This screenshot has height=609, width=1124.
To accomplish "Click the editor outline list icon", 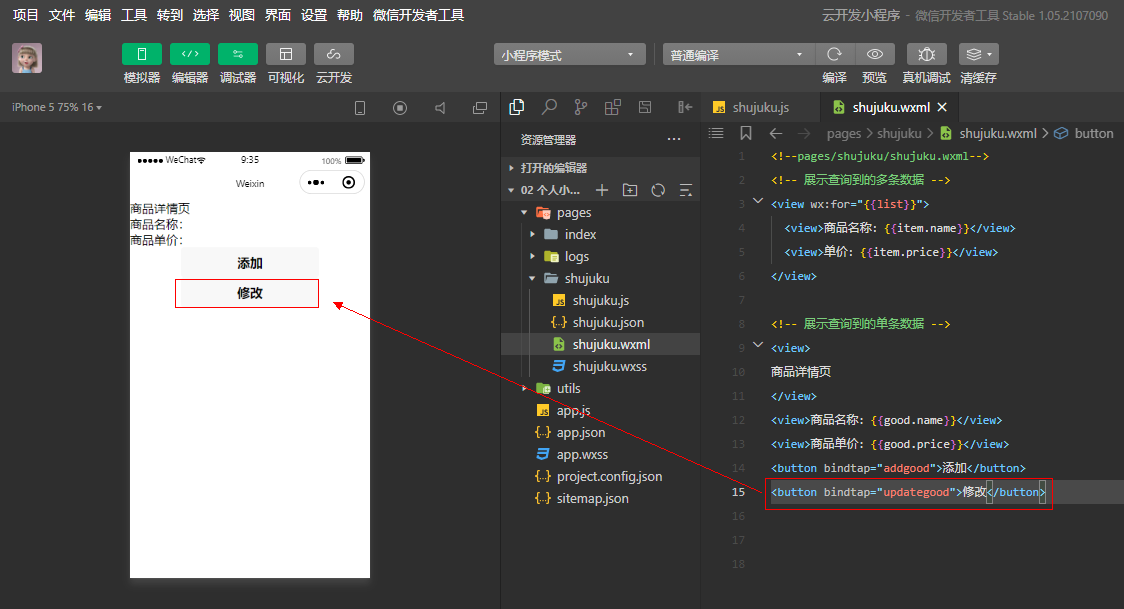I will pyautogui.click(x=715, y=133).
